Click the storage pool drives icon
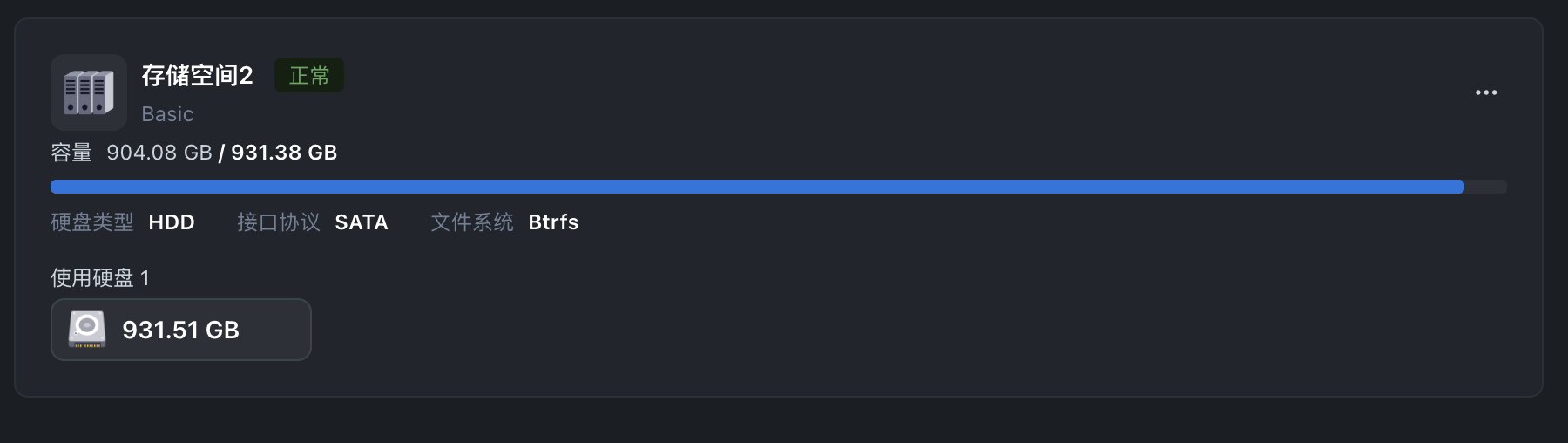The image size is (1568, 443). coord(89,92)
